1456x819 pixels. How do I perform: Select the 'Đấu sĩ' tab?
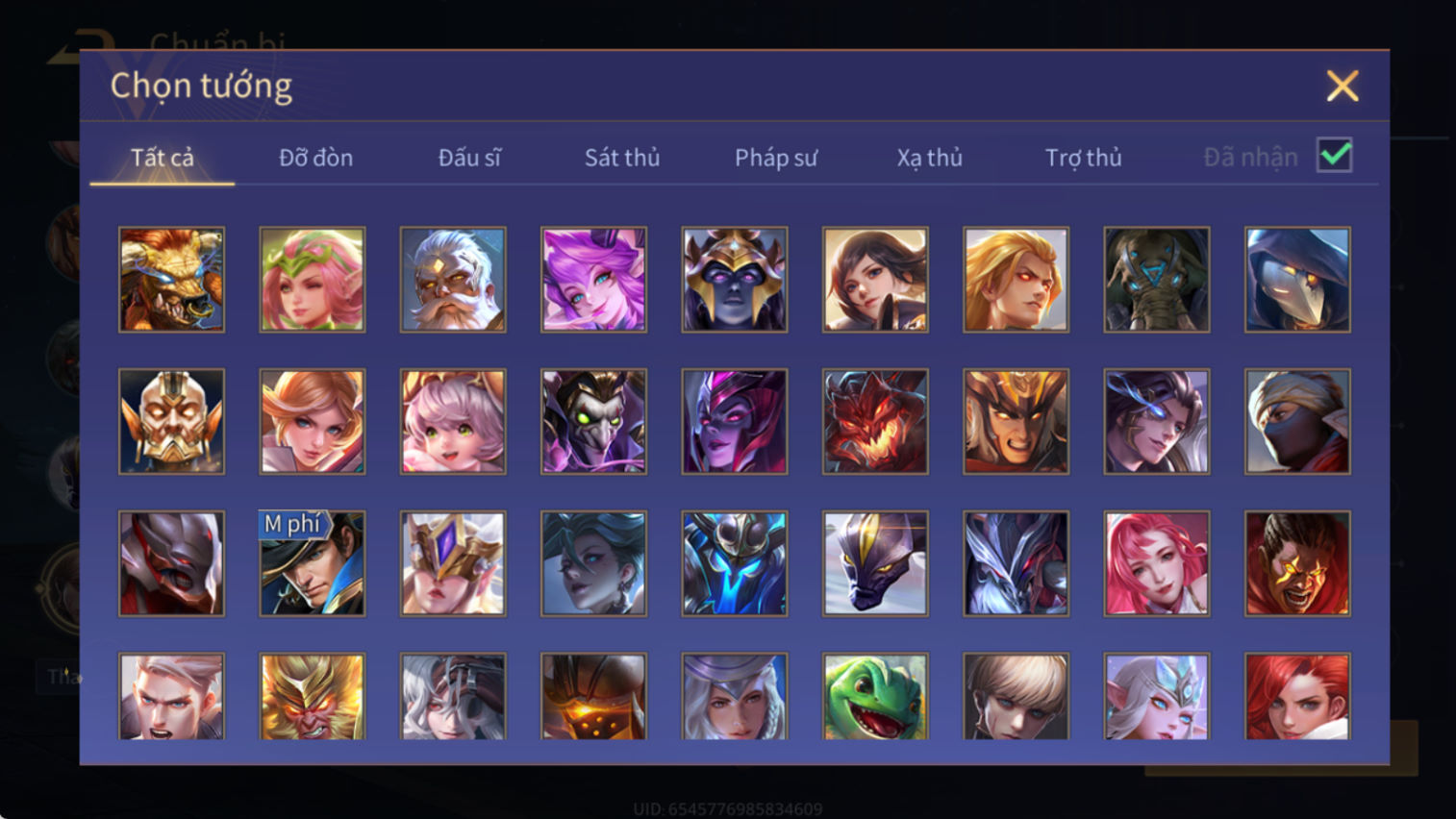[x=469, y=158]
